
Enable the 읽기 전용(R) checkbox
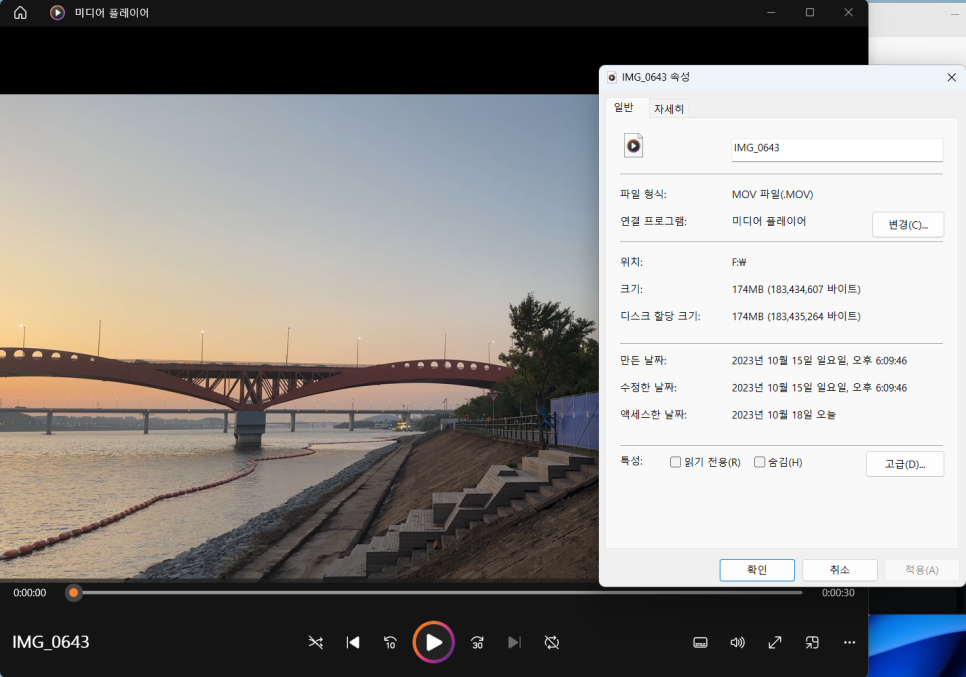pos(675,462)
